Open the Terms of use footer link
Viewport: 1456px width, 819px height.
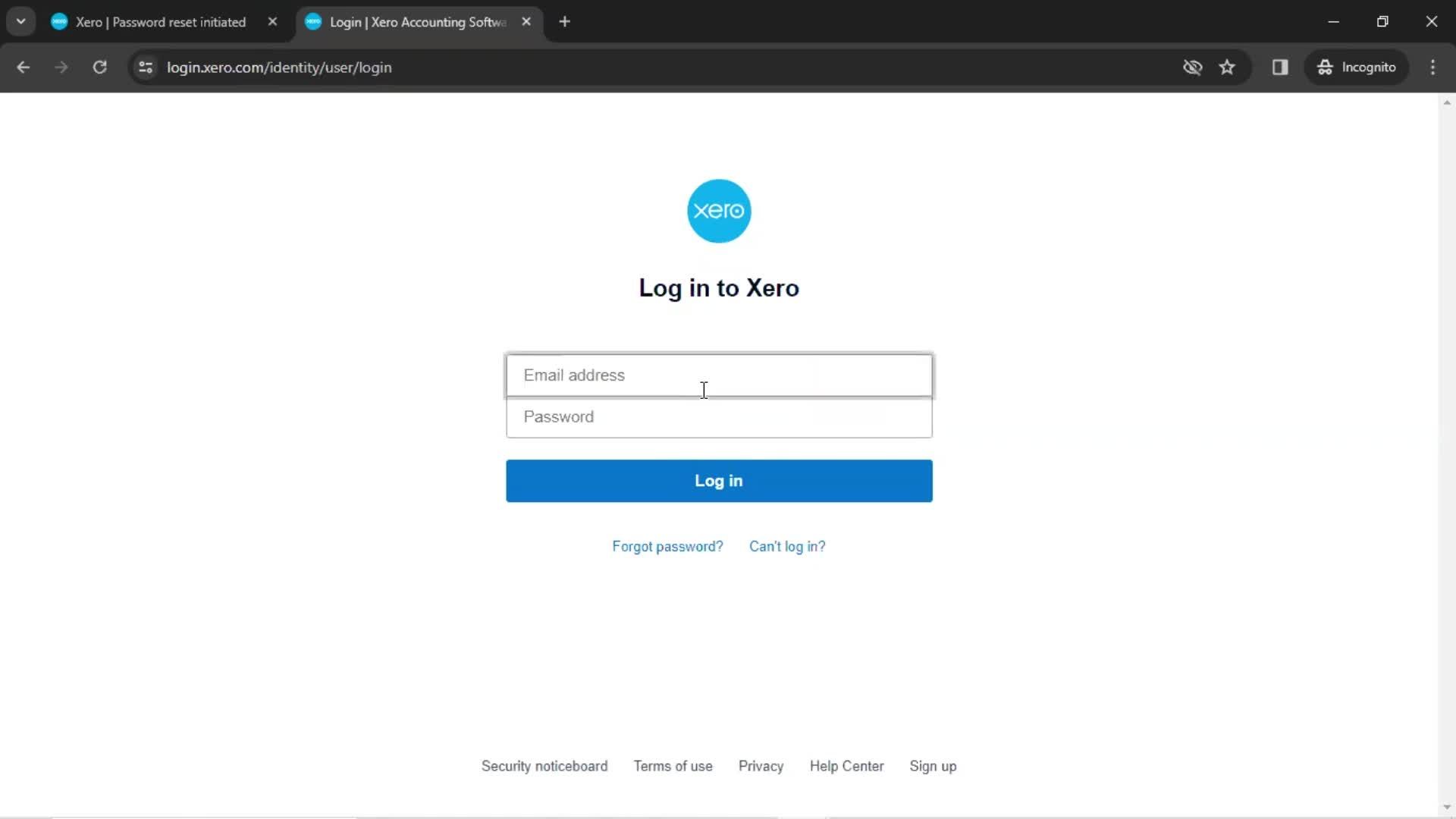[x=673, y=766]
